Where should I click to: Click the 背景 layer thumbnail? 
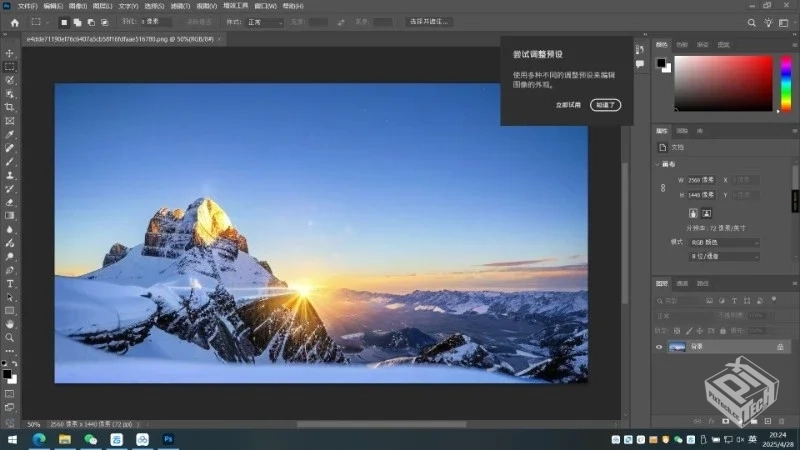coord(677,346)
